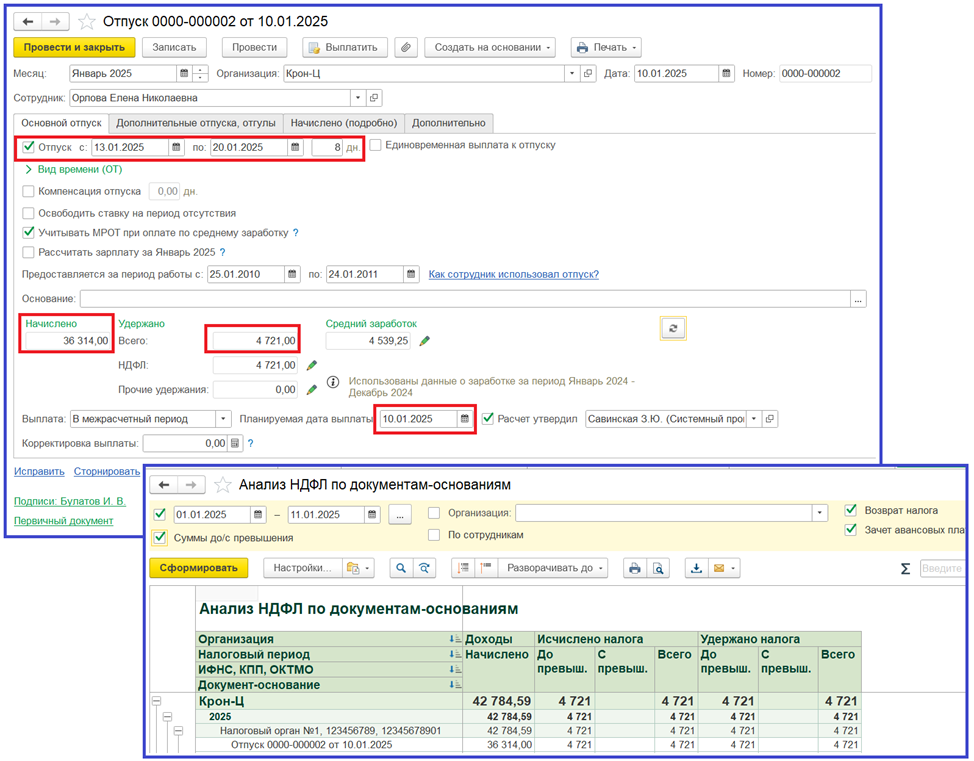The width and height of the screenshot is (974, 761).
Task: Toggle the Отпуск checkbox
Action: (28, 147)
